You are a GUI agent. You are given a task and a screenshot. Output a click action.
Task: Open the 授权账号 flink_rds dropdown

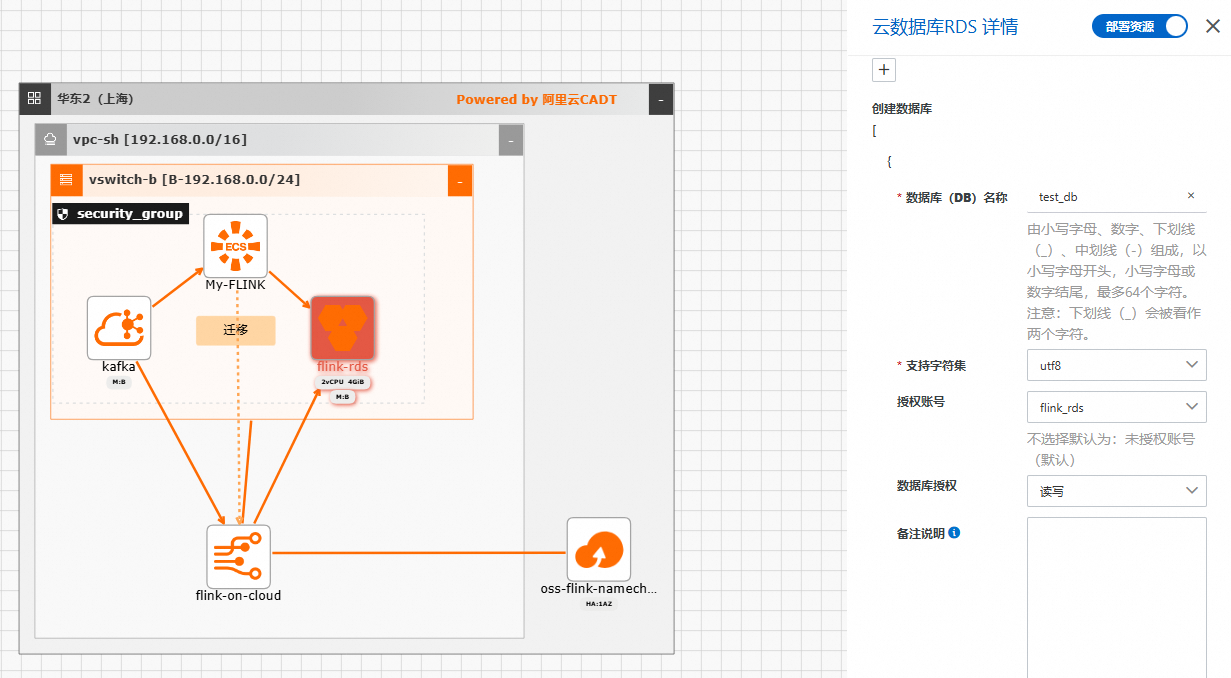[1116, 407]
